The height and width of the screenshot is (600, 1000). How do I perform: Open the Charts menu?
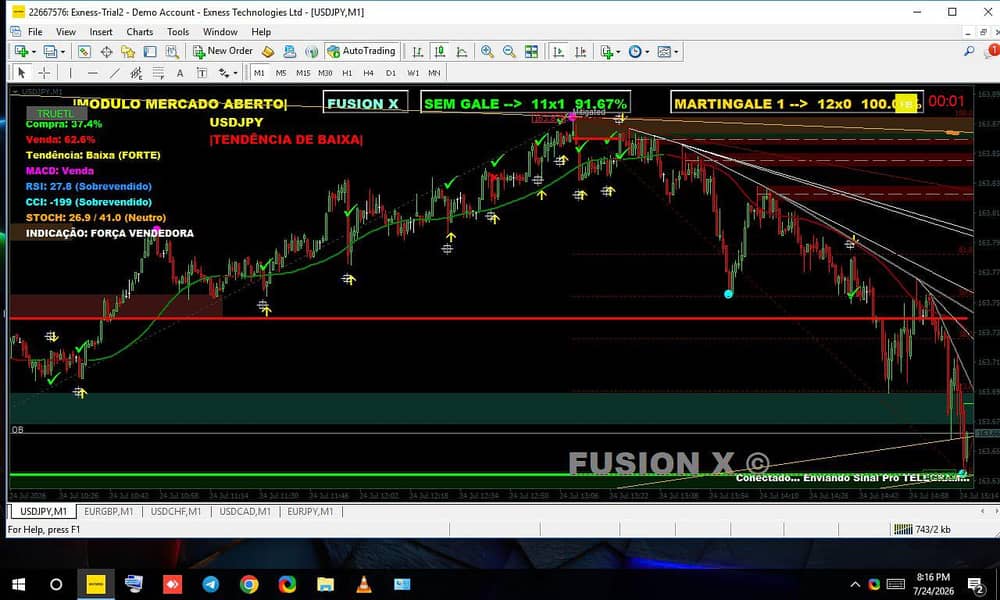pos(140,32)
